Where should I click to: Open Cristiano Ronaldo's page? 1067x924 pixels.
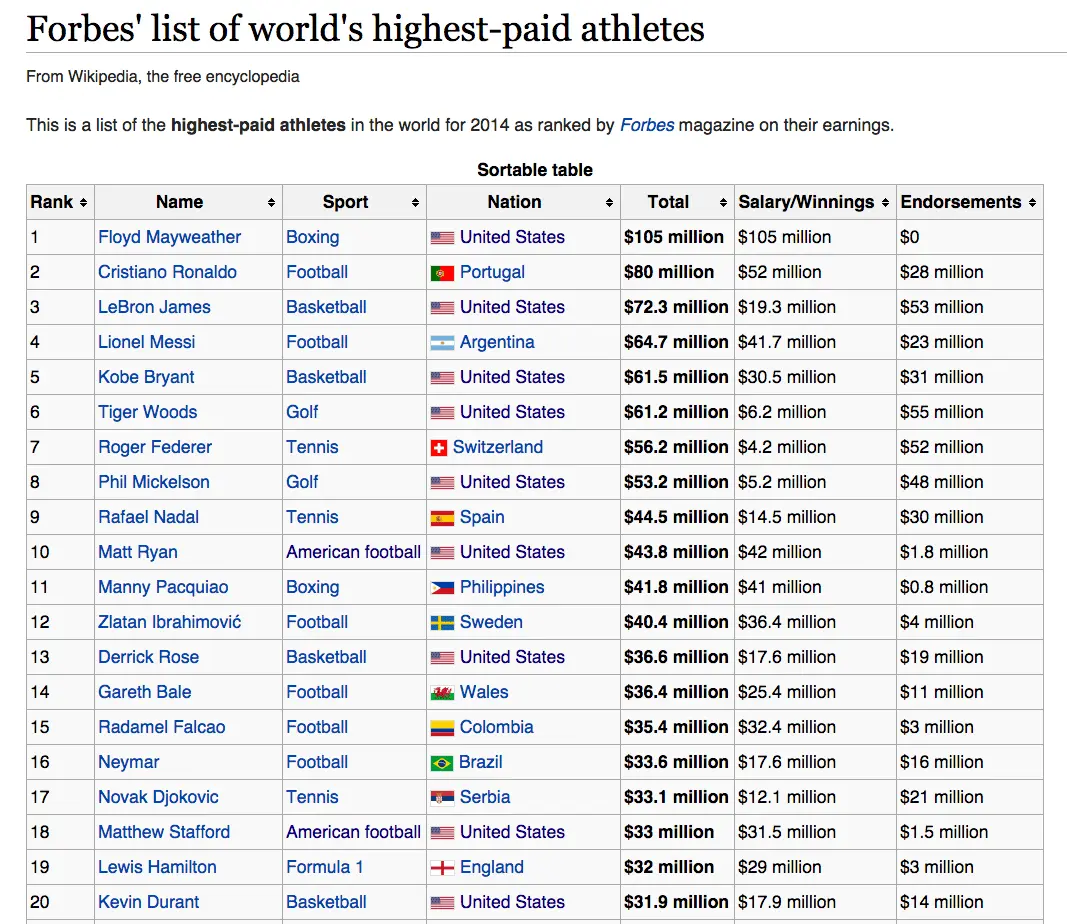click(x=167, y=272)
